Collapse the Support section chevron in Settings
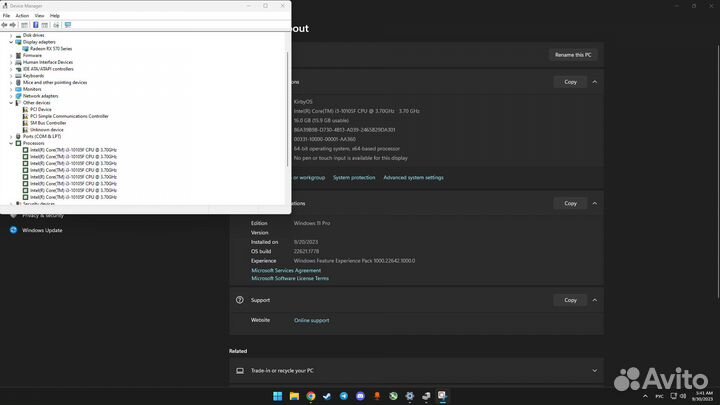Screen dimensions: 720x405 pyautogui.click(x=595, y=300)
